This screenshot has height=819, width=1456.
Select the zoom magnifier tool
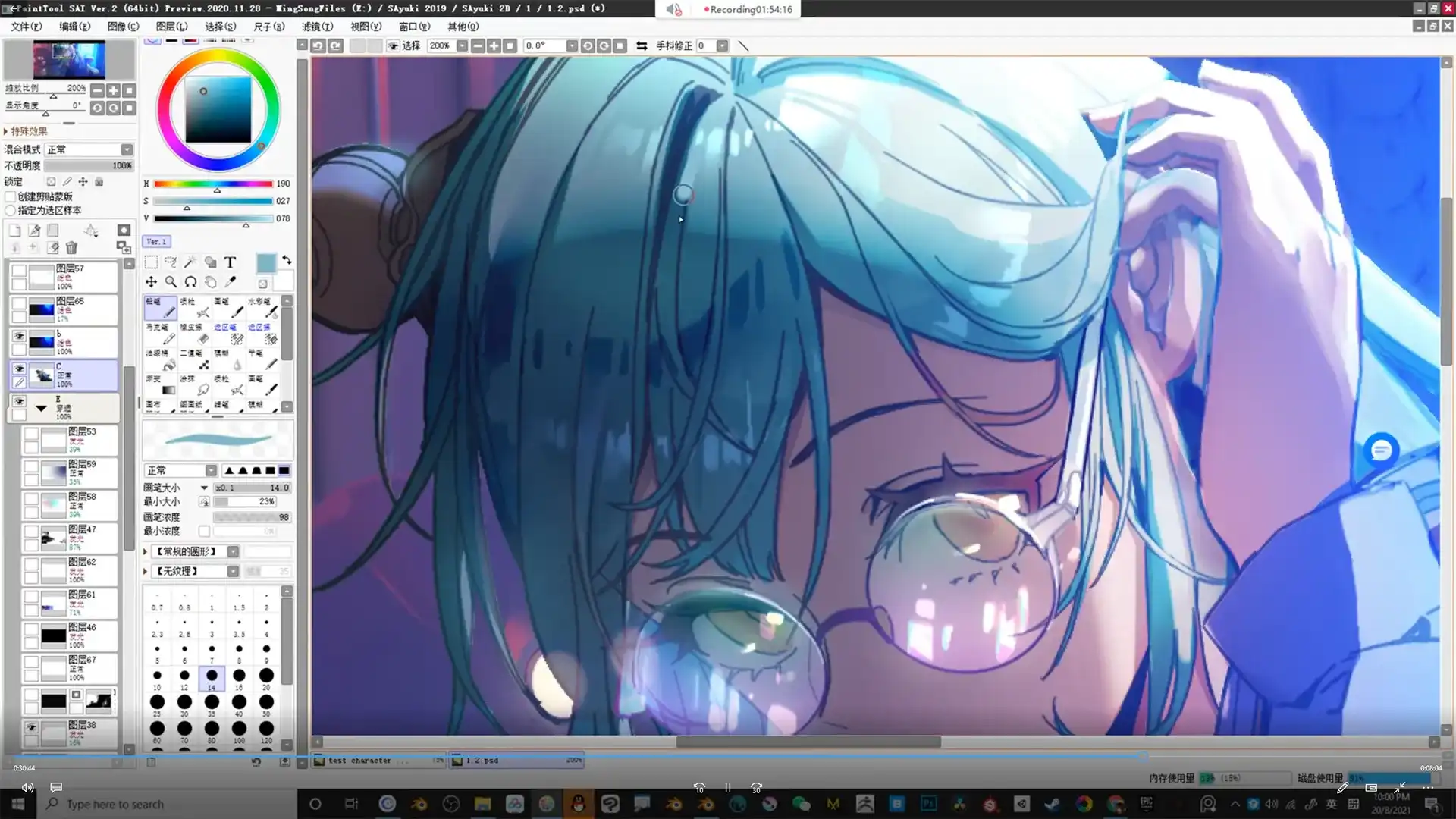pyautogui.click(x=171, y=282)
